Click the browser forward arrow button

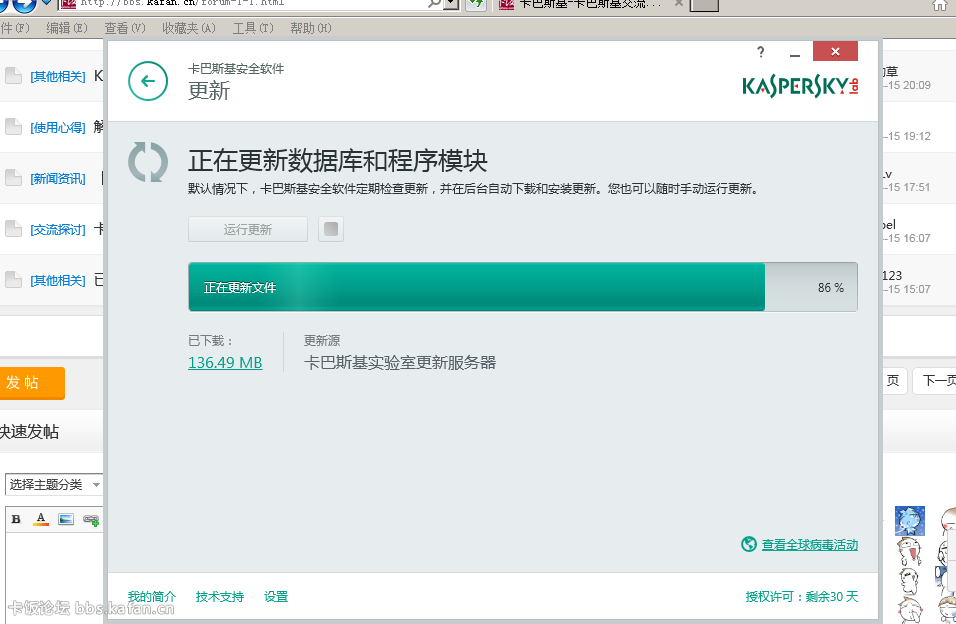pos(24,5)
